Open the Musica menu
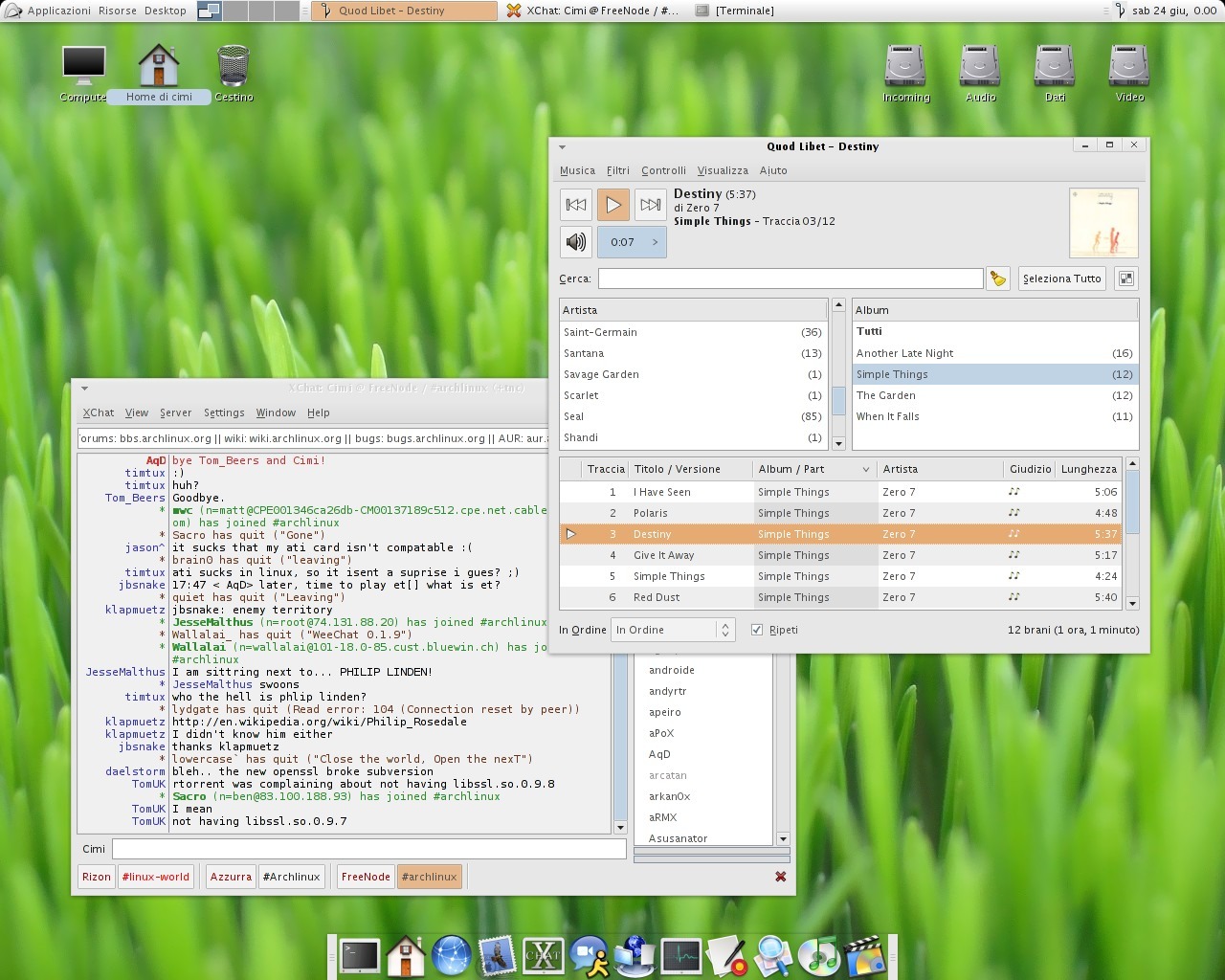The height and width of the screenshot is (980, 1225). (577, 170)
